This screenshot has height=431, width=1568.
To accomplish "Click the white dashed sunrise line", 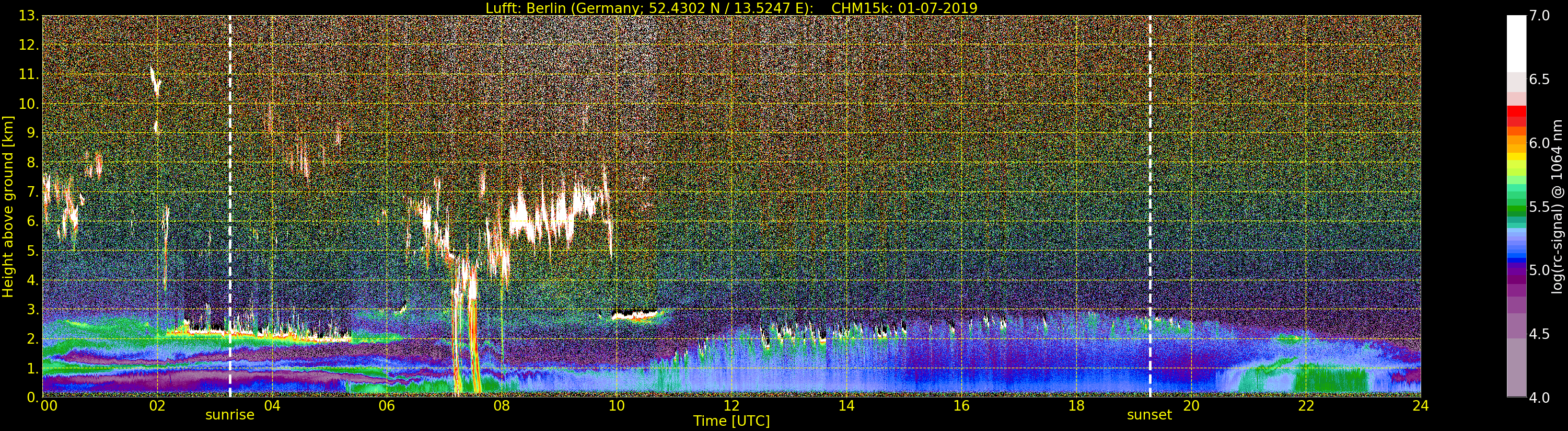I will point(230,207).
